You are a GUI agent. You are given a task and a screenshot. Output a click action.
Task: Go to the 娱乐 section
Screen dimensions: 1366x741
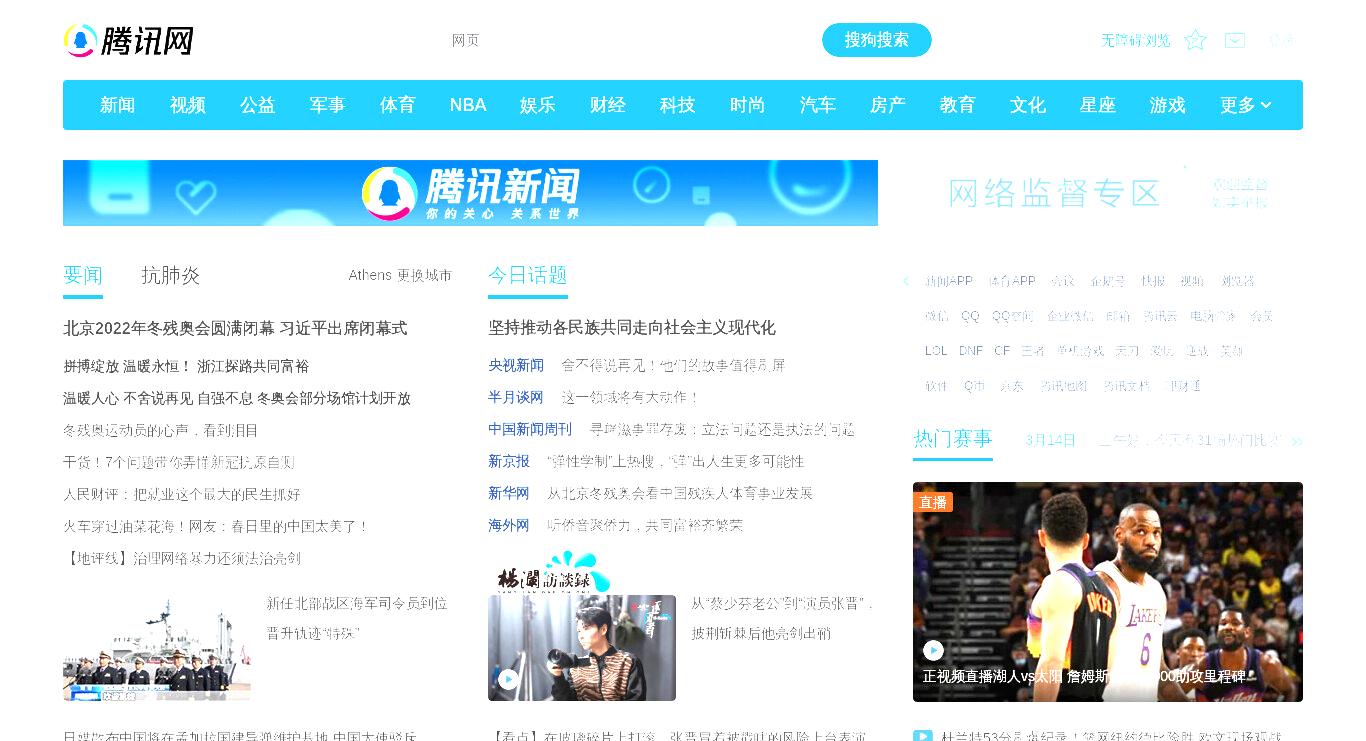coord(537,105)
